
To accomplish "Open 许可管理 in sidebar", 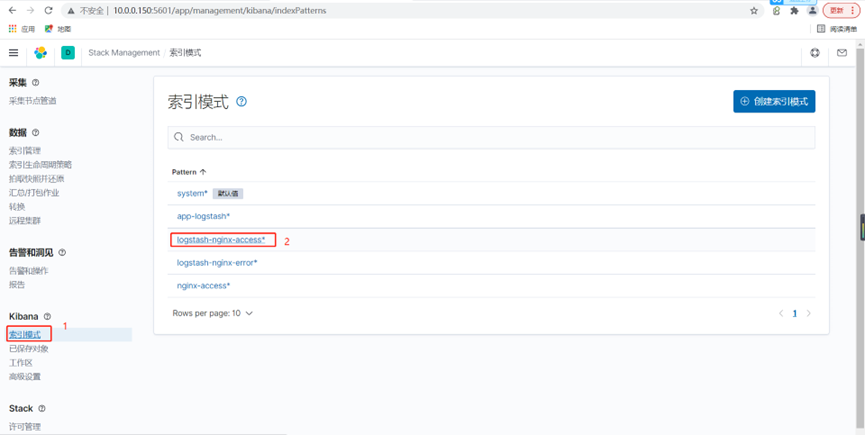I will (25, 427).
